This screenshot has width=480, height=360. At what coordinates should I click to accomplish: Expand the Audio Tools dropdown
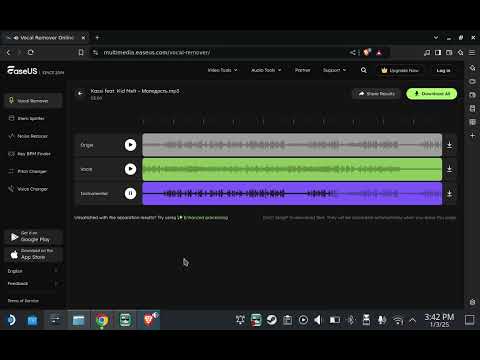(x=266, y=70)
